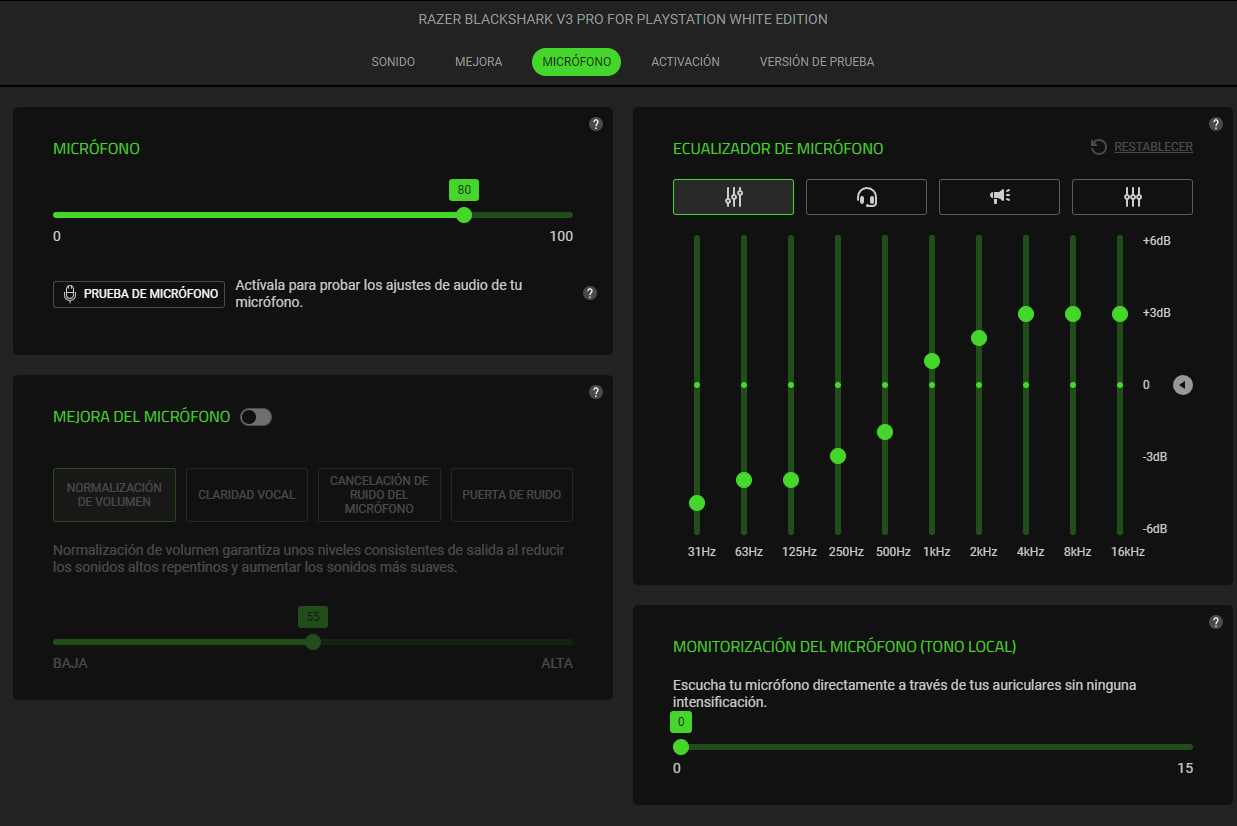Start the Prueba de Micrófono test
The width and height of the screenshot is (1237, 826).
[139, 294]
